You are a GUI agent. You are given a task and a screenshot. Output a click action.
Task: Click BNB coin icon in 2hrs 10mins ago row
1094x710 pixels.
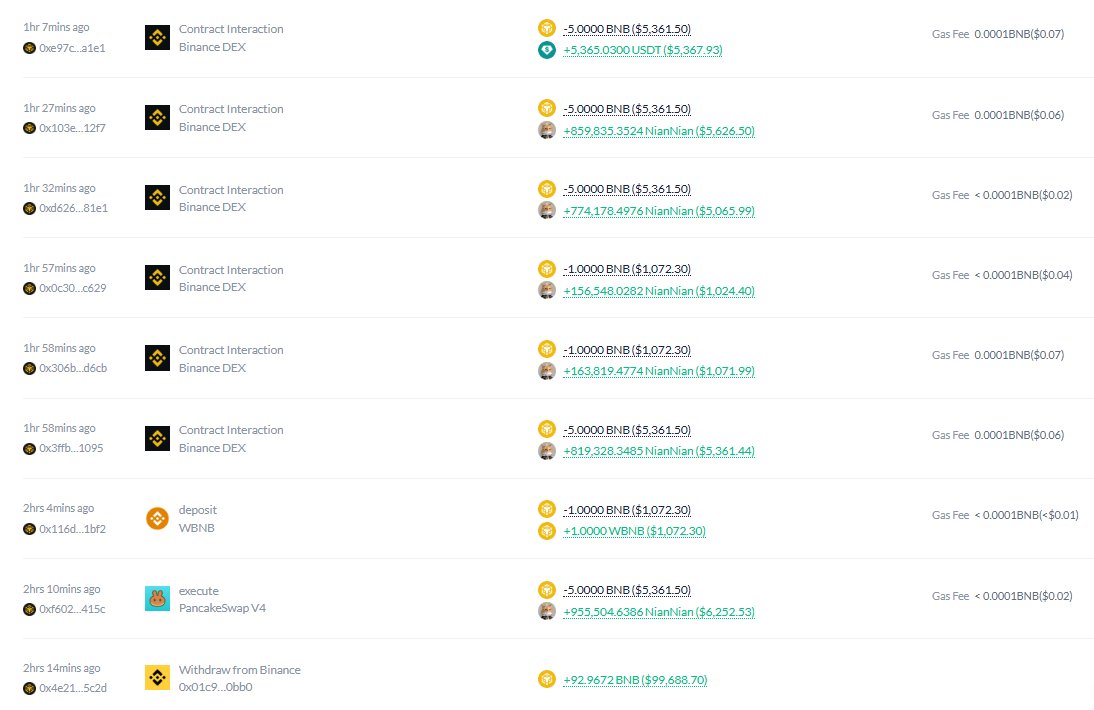coord(547,590)
